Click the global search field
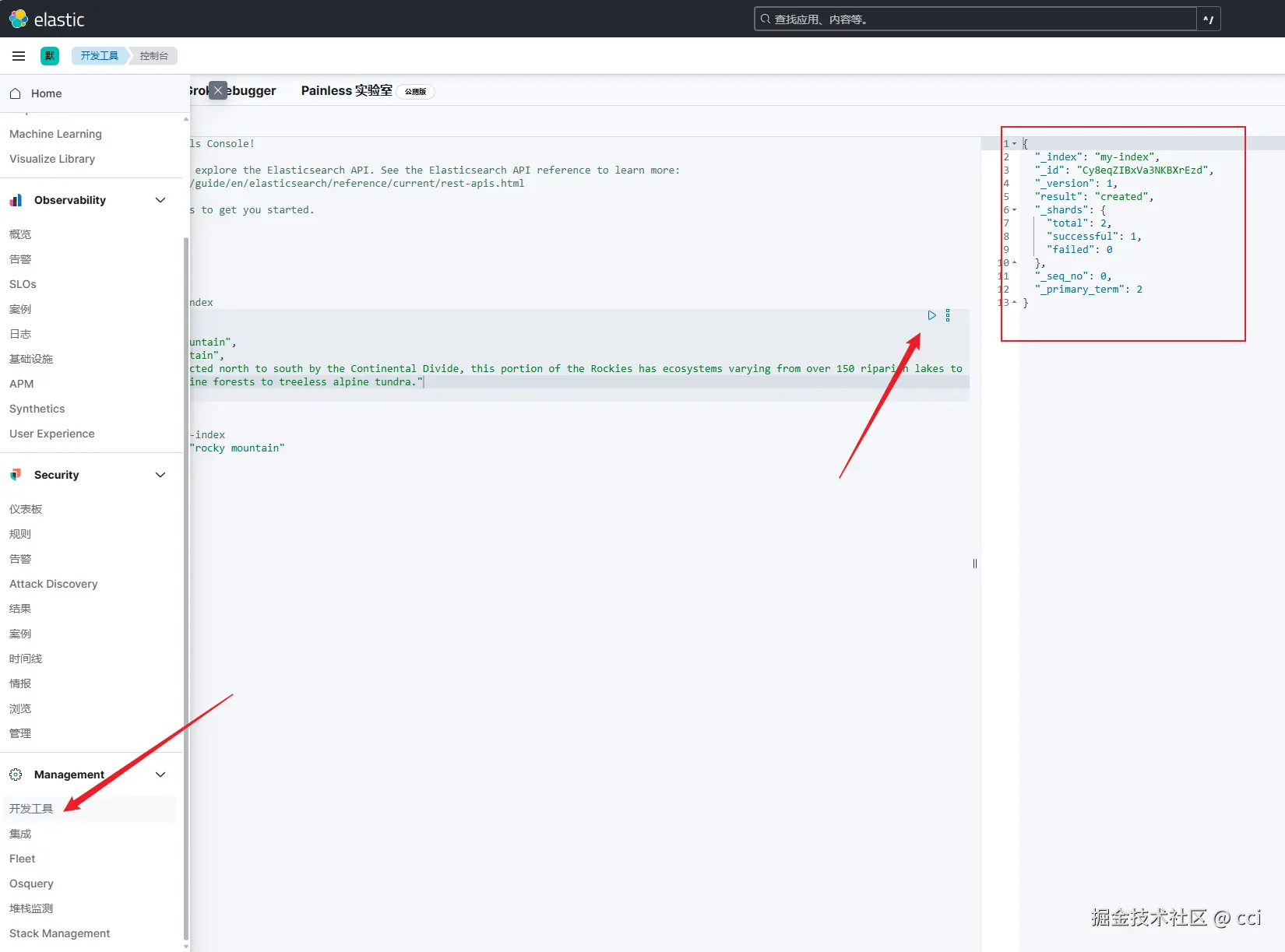Viewport: 1285px width, 952px height. coord(975,19)
